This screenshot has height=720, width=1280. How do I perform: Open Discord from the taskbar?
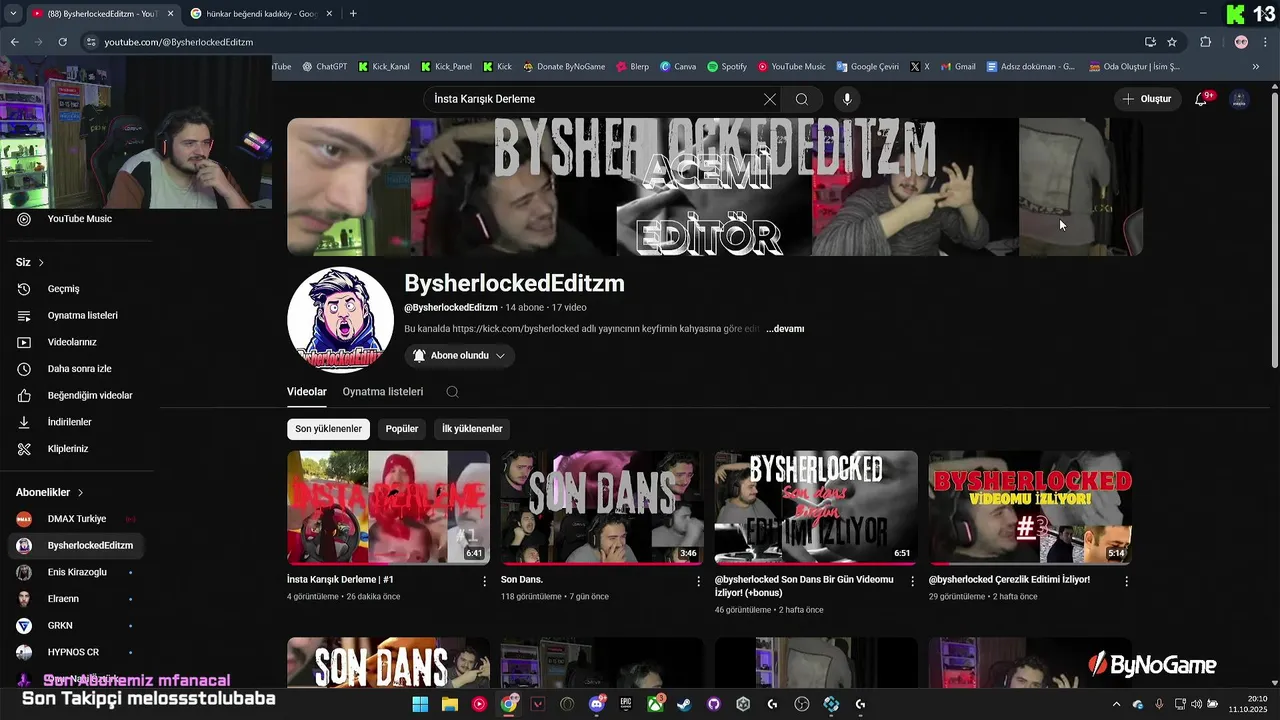point(597,704)
